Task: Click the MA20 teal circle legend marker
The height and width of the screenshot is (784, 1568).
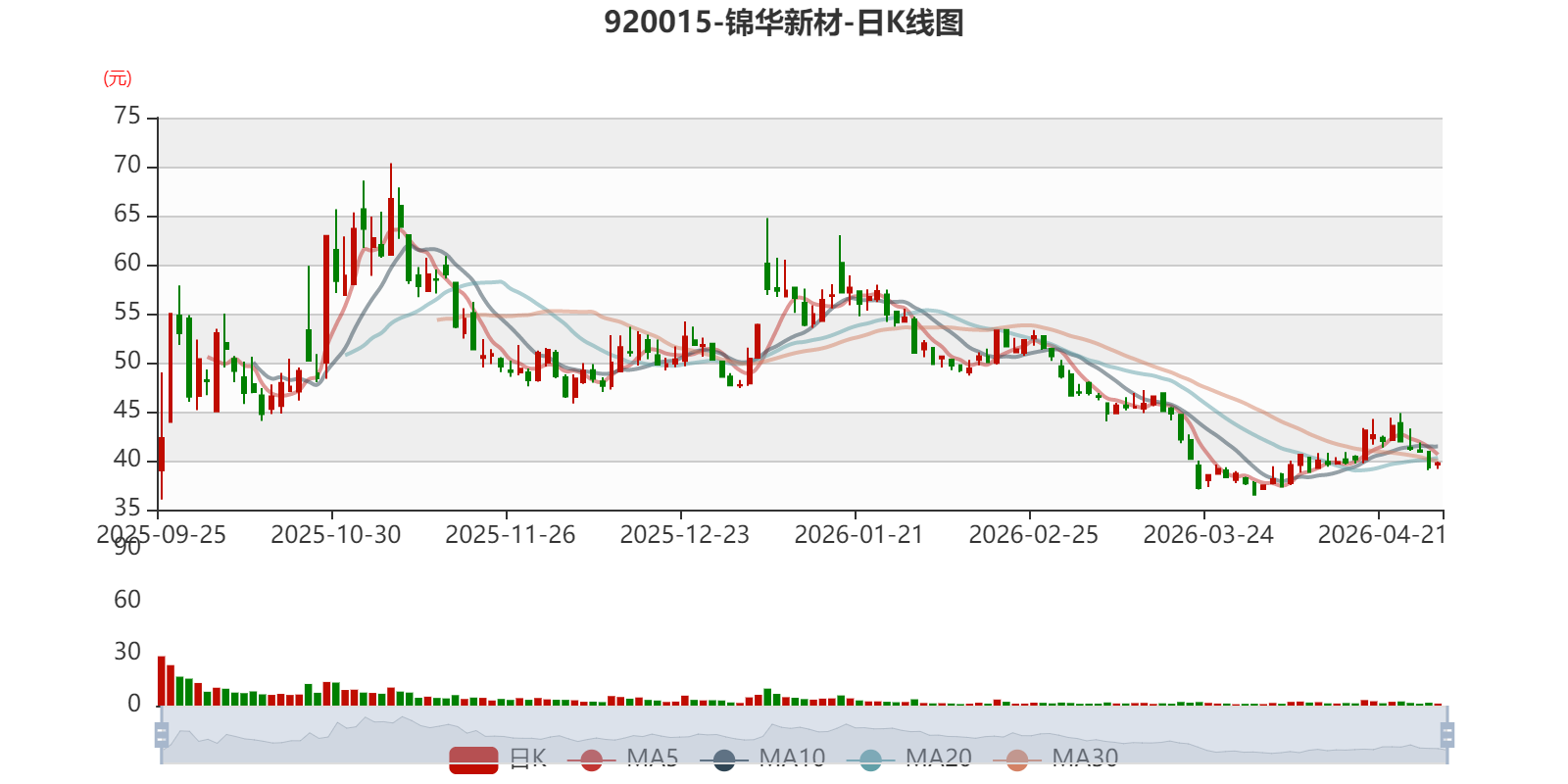Action: click(870, 759)
